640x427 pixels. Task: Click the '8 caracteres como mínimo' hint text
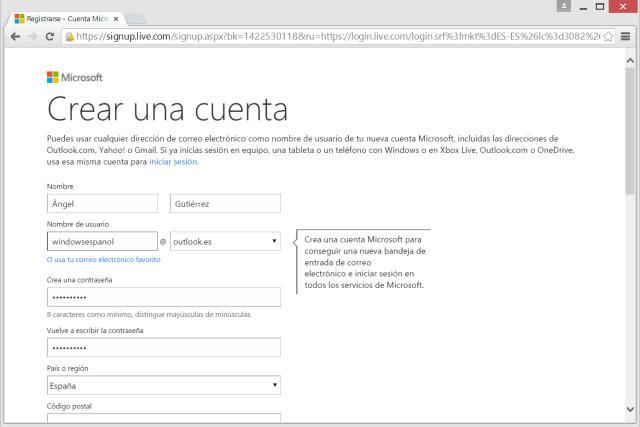click(149, 315)
